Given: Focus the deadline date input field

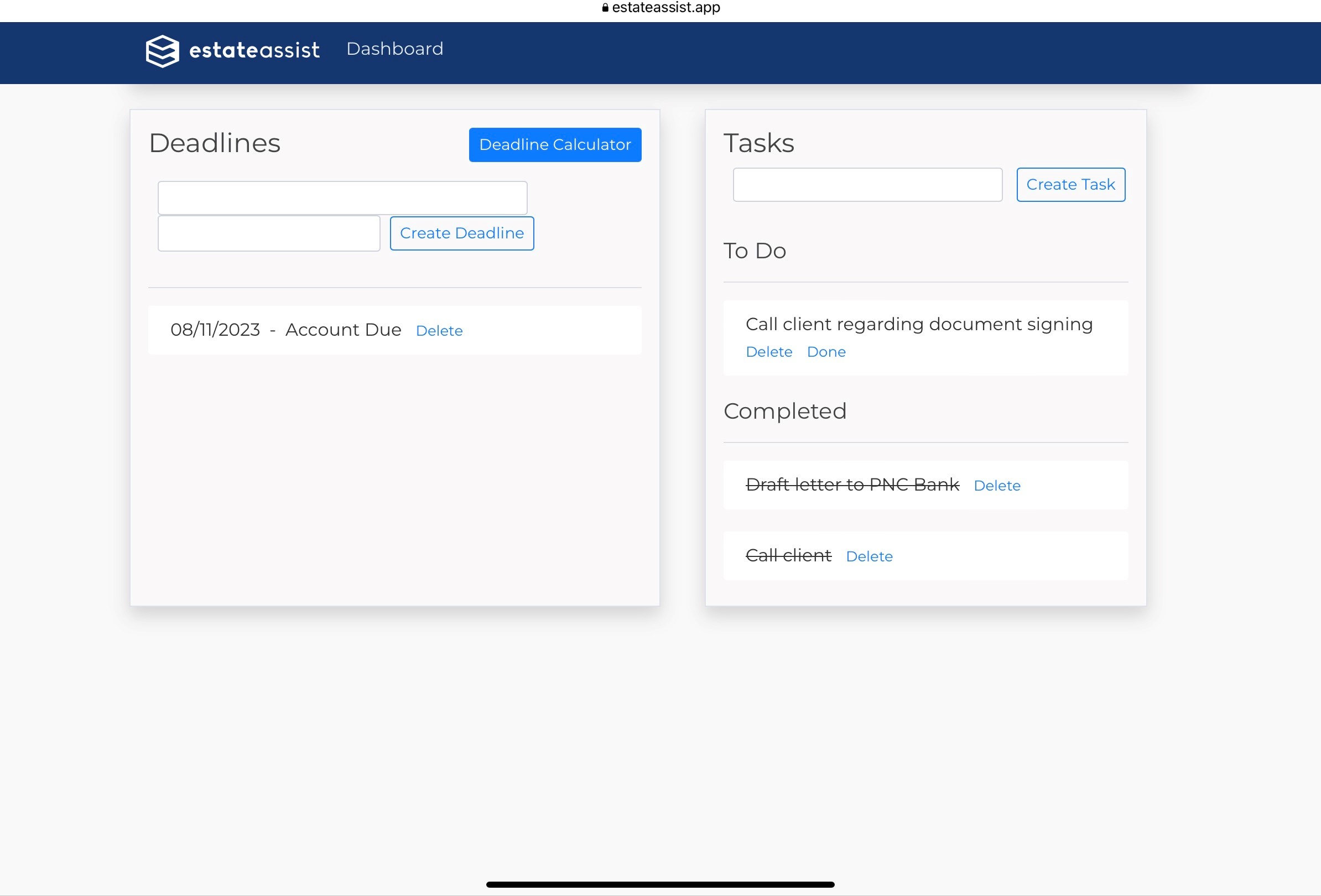Looking at the screenshot, I should (x=269, y=233).
